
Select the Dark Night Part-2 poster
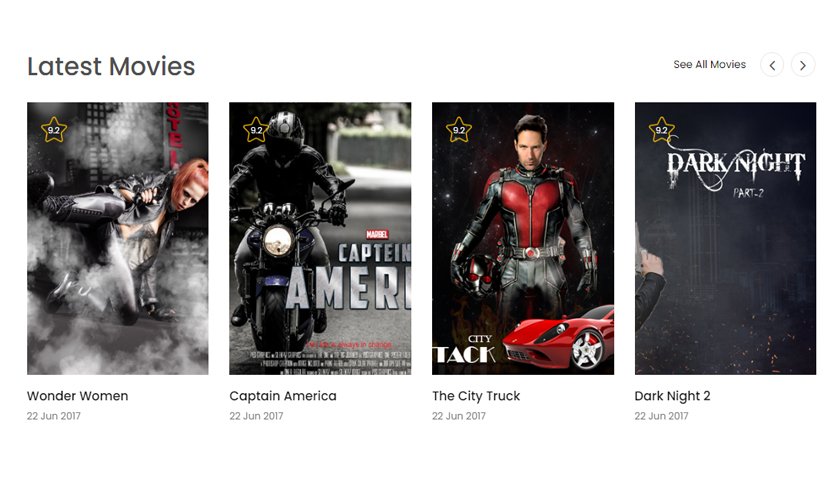[x=725, y=238]
